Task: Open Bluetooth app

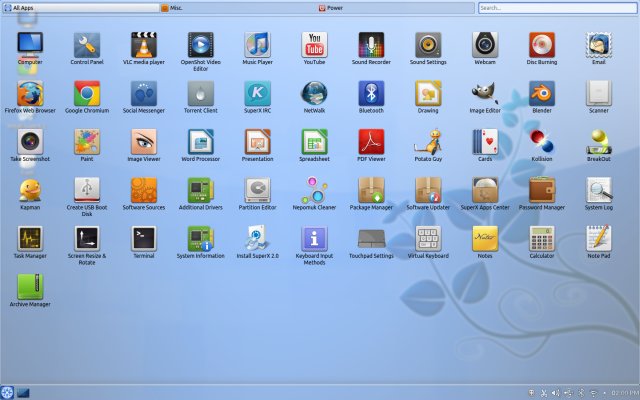Action: [x=371, y=93]
